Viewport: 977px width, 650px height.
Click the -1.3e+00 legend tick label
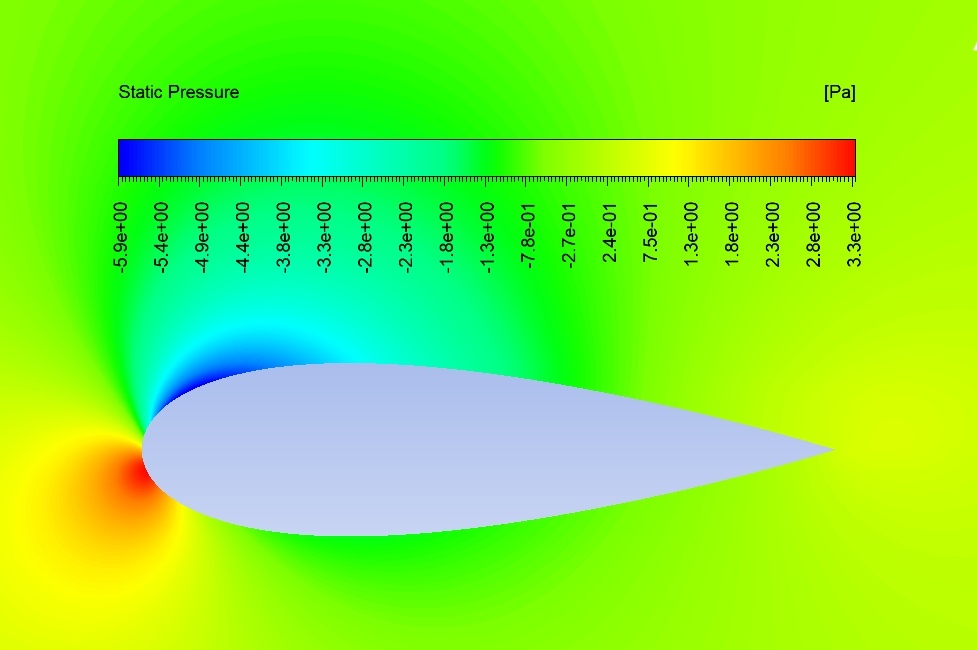pyautogui.click(x=487, y=233)
